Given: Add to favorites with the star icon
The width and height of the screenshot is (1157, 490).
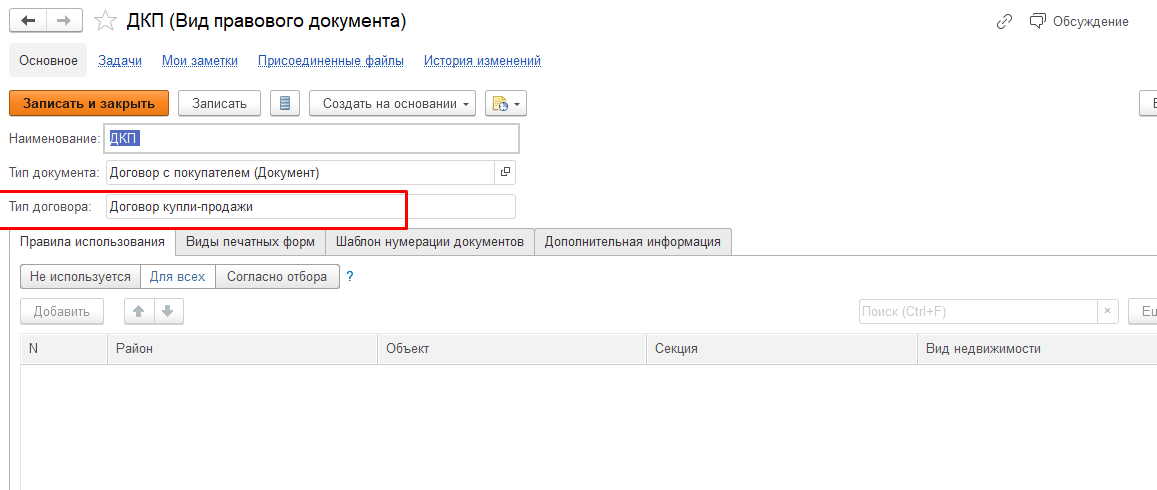Looking at the screenshot, I should tap(104, 21).
